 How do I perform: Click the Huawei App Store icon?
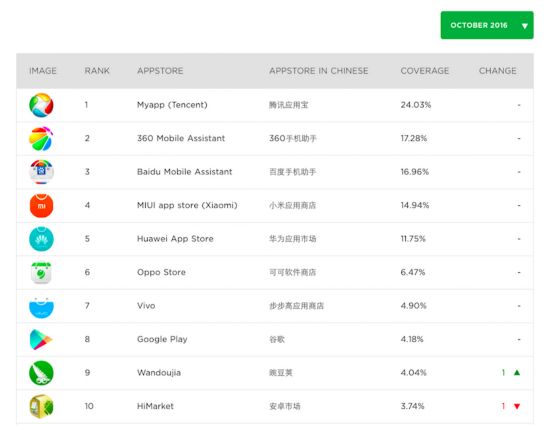(41, 239)
